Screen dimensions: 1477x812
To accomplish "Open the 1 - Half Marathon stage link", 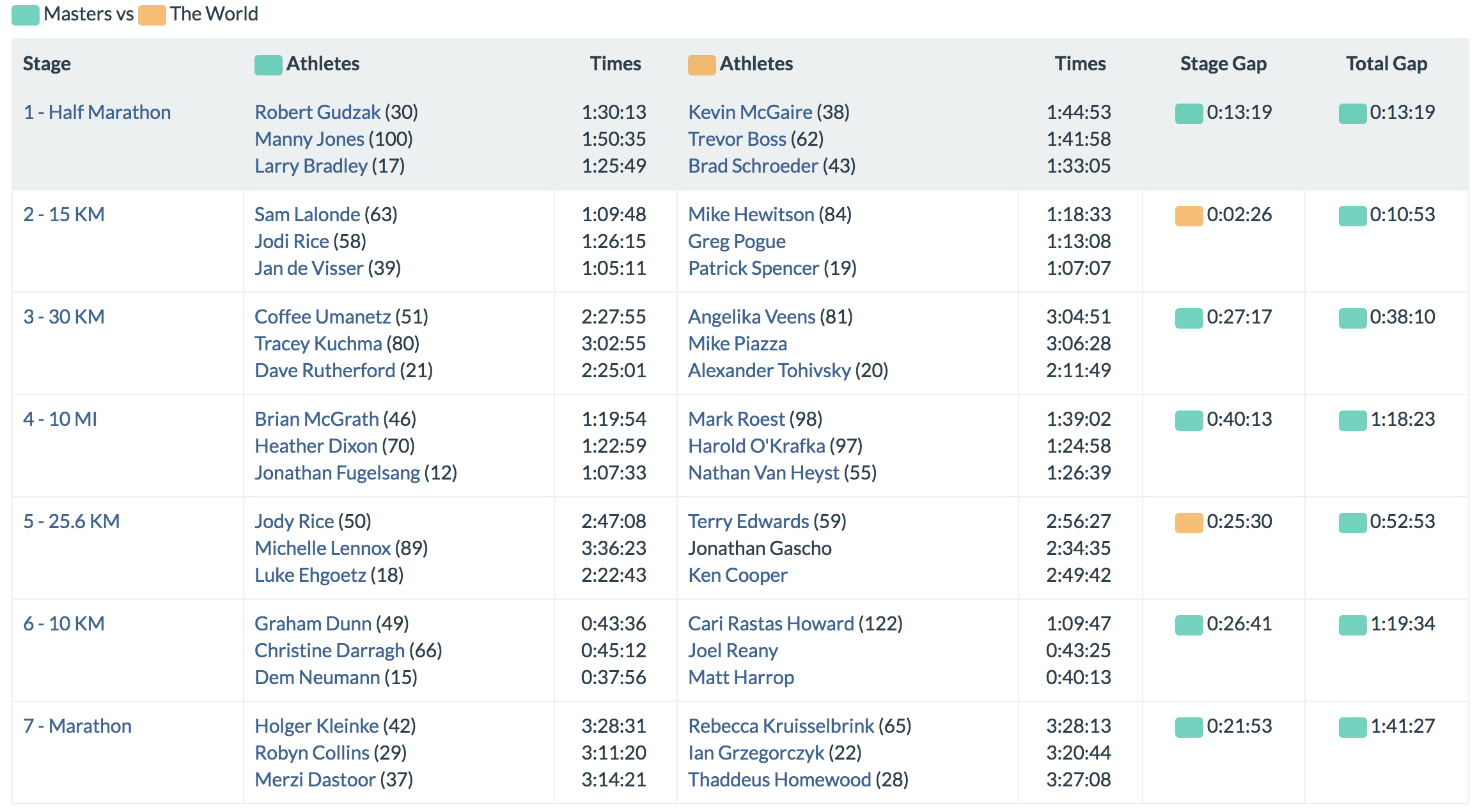I will tap(97, 113).
